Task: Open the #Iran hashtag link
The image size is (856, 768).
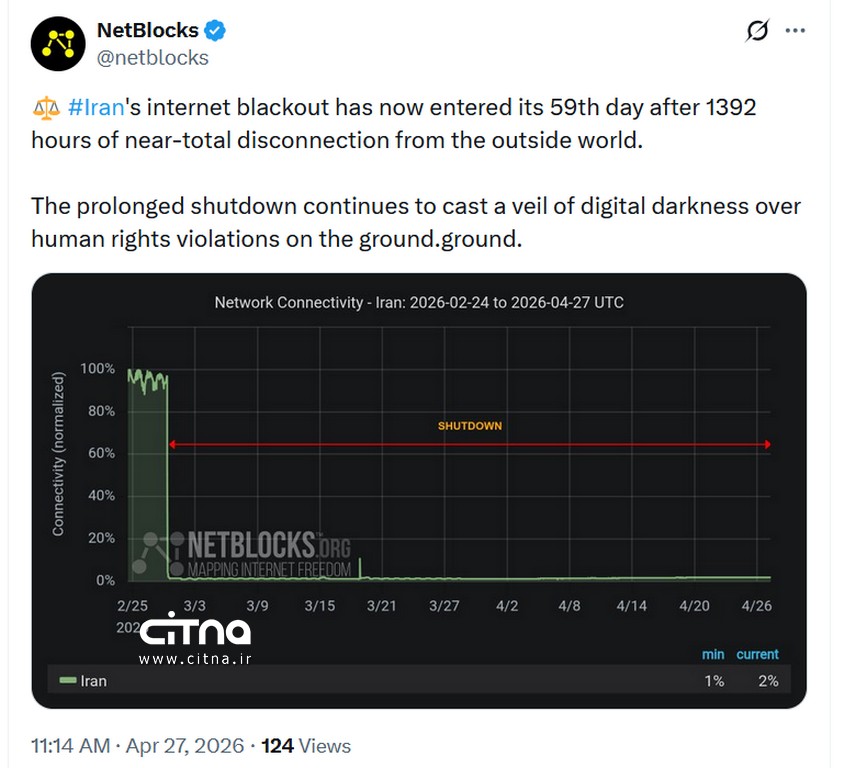Action: point(95,107)
